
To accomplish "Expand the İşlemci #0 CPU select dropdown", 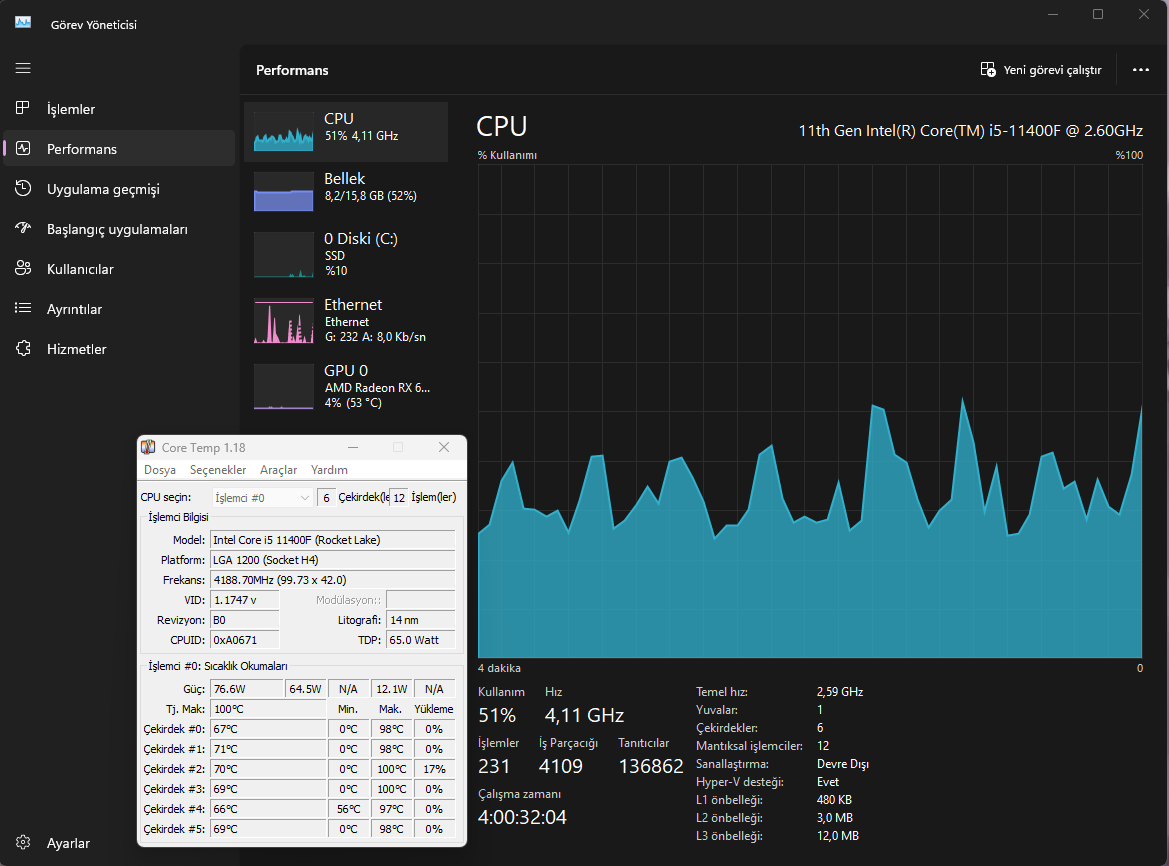I will [x=262, y=498].
